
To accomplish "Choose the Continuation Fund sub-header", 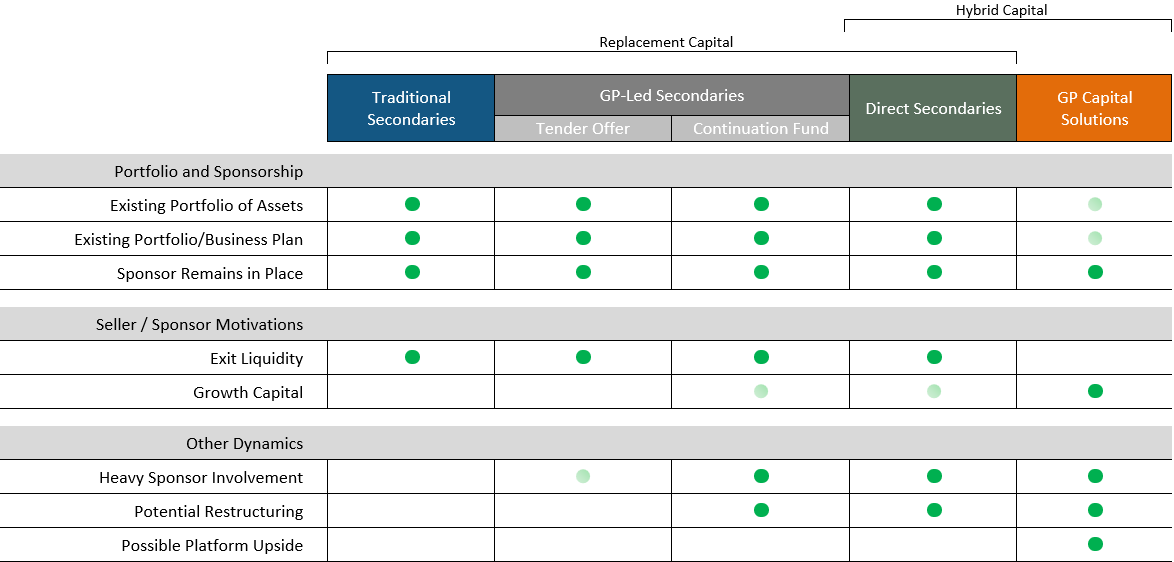I will [760, 129].
